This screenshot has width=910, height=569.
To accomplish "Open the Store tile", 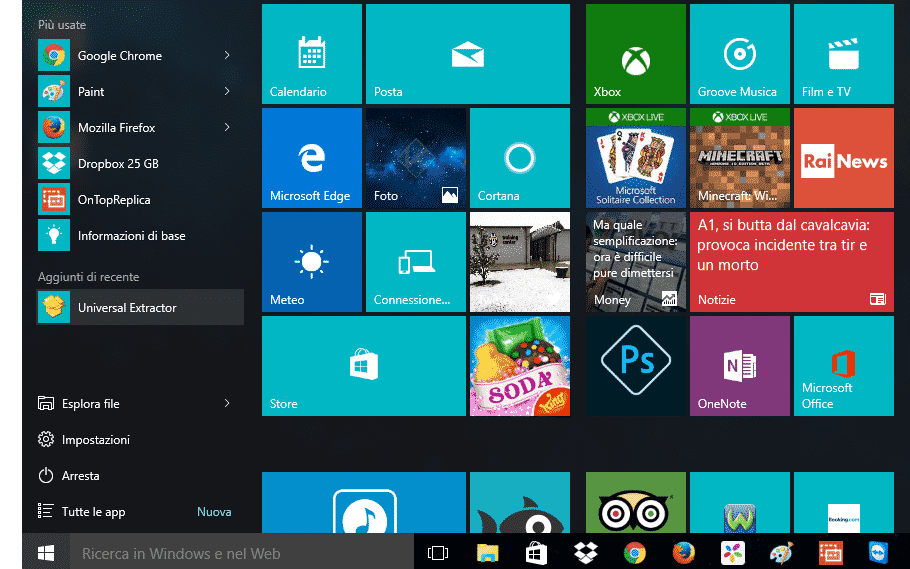I will pyautogui.click(x=363, y=366).
